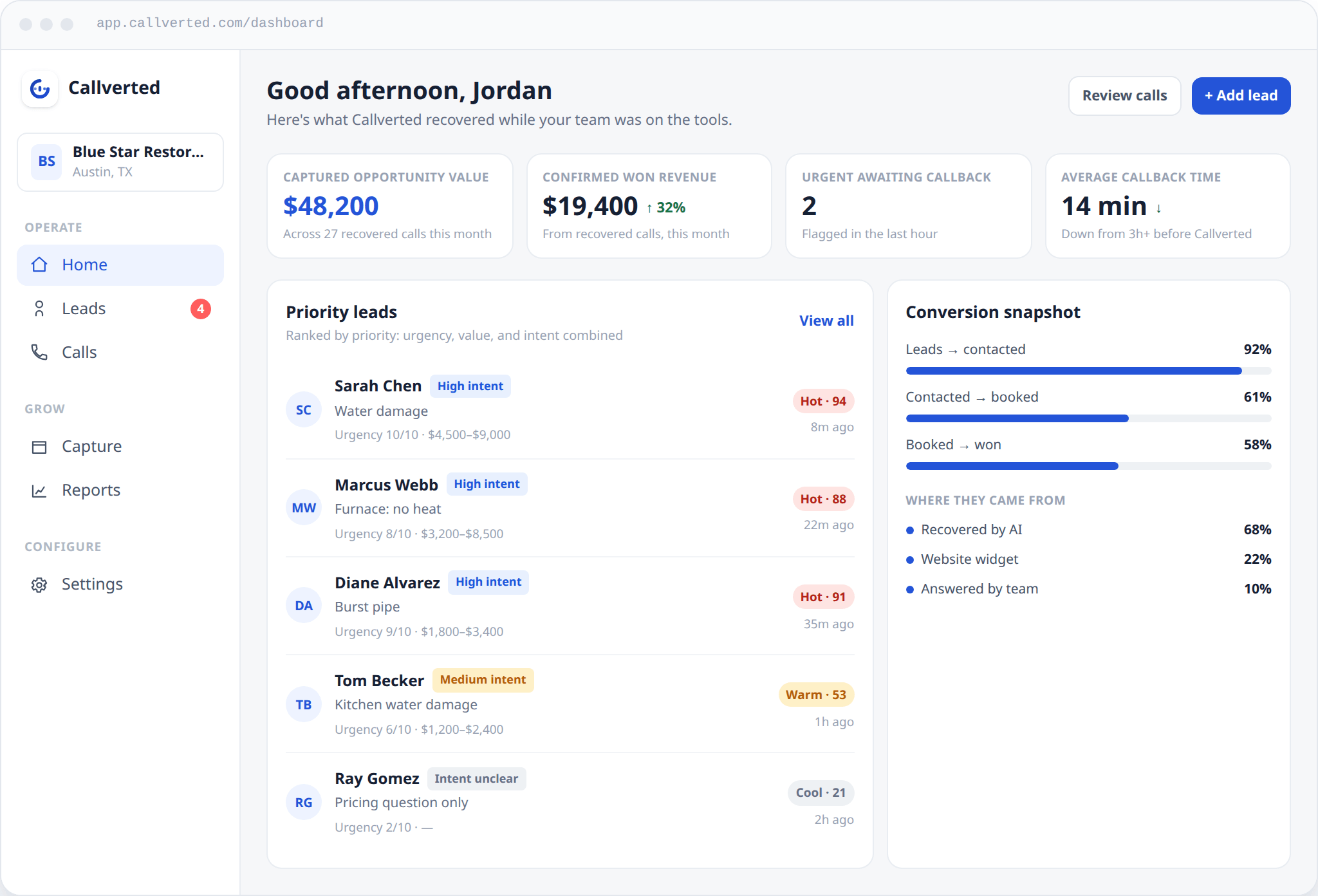
Task: Open the Blue Star Restoration workspace switcher
Action: pyautogui.click(x=120, y=162)
